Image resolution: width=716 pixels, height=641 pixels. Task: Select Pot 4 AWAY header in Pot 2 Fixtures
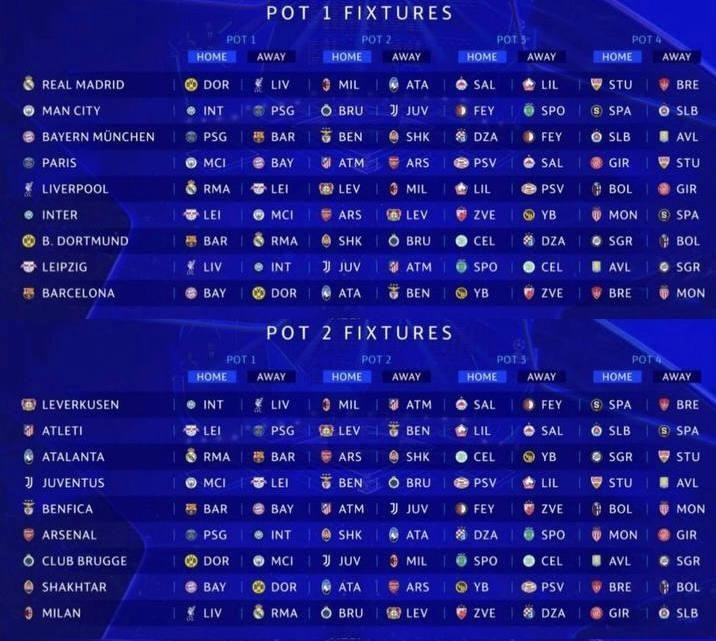tap(676, 377)
